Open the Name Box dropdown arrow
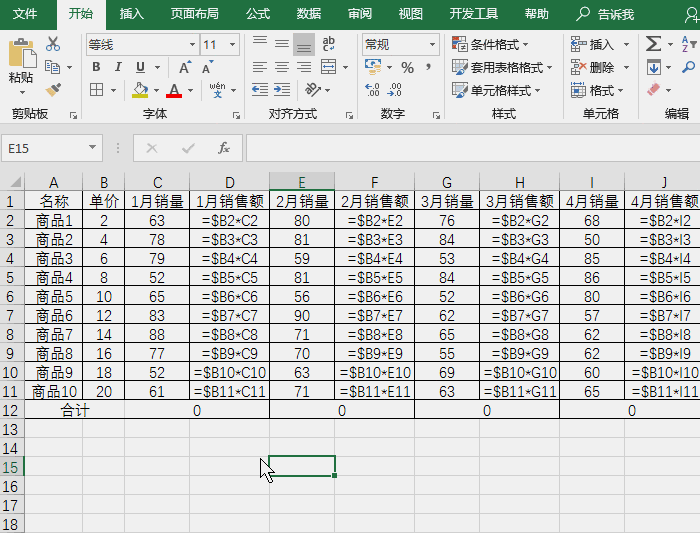The image size is (700, 533). click(x=92, y=147)
